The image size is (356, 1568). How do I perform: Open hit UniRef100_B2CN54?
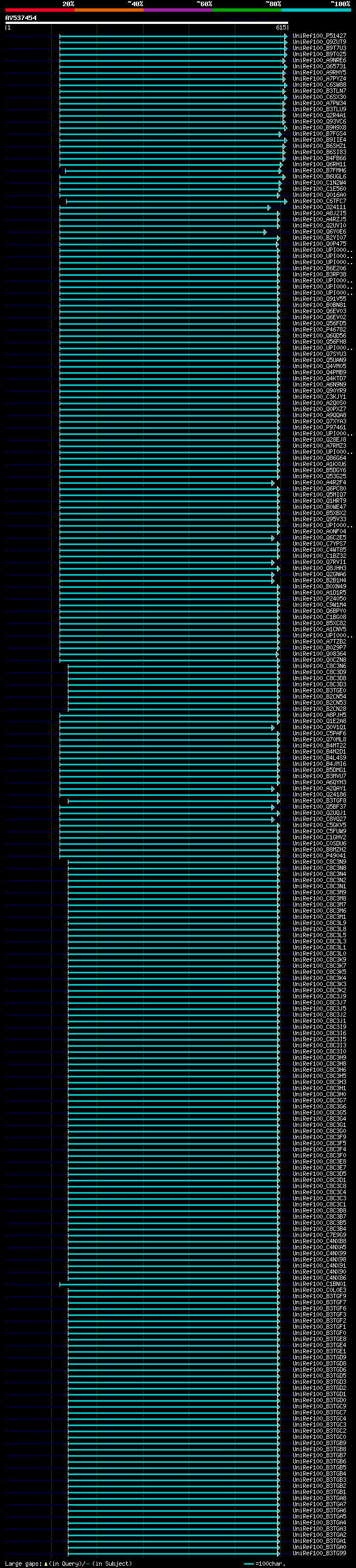(x=319, y=697)
